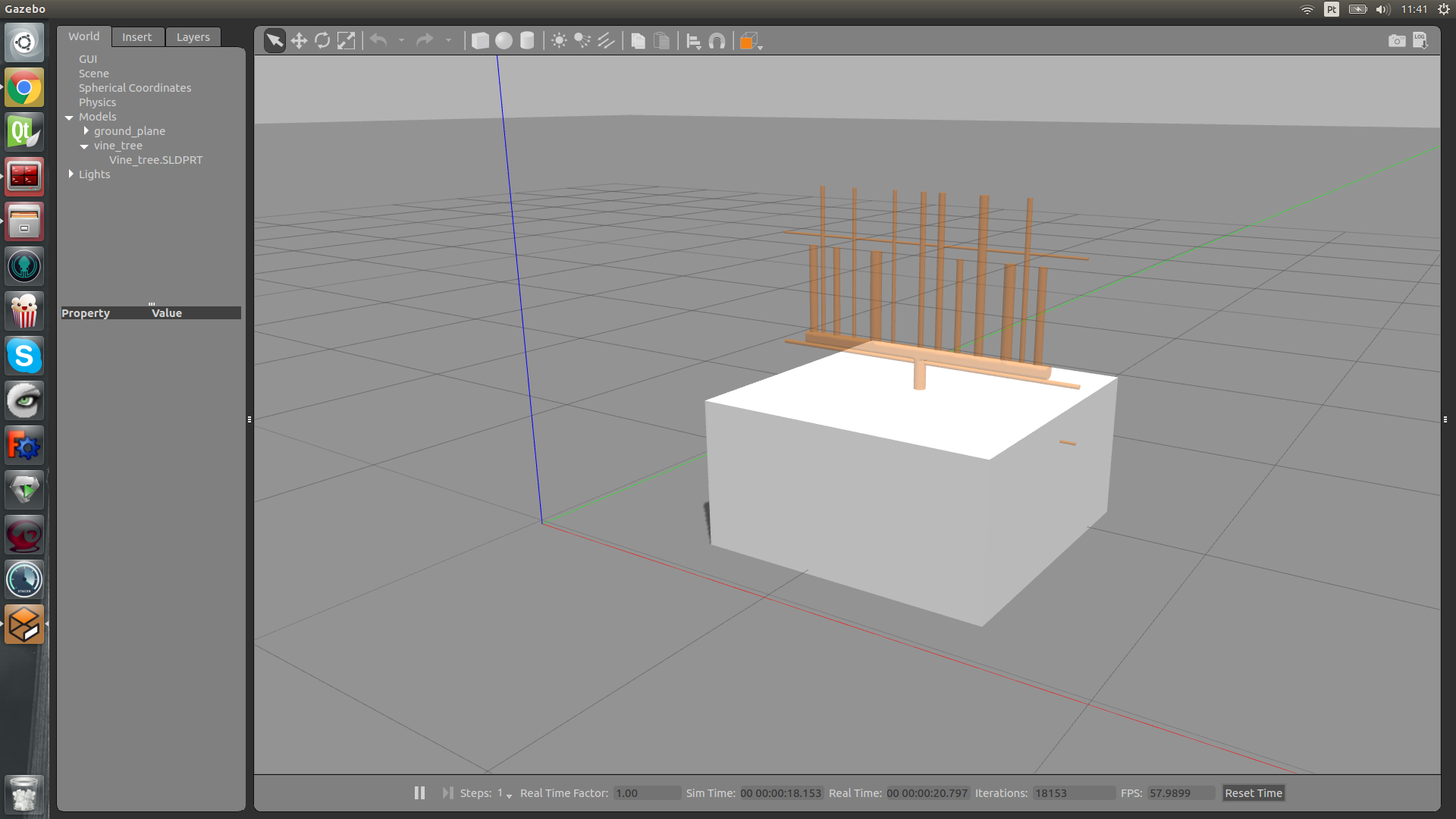1456x819 pixels.
Task: Activate the rotate mode tool
Action: [322, 41]
